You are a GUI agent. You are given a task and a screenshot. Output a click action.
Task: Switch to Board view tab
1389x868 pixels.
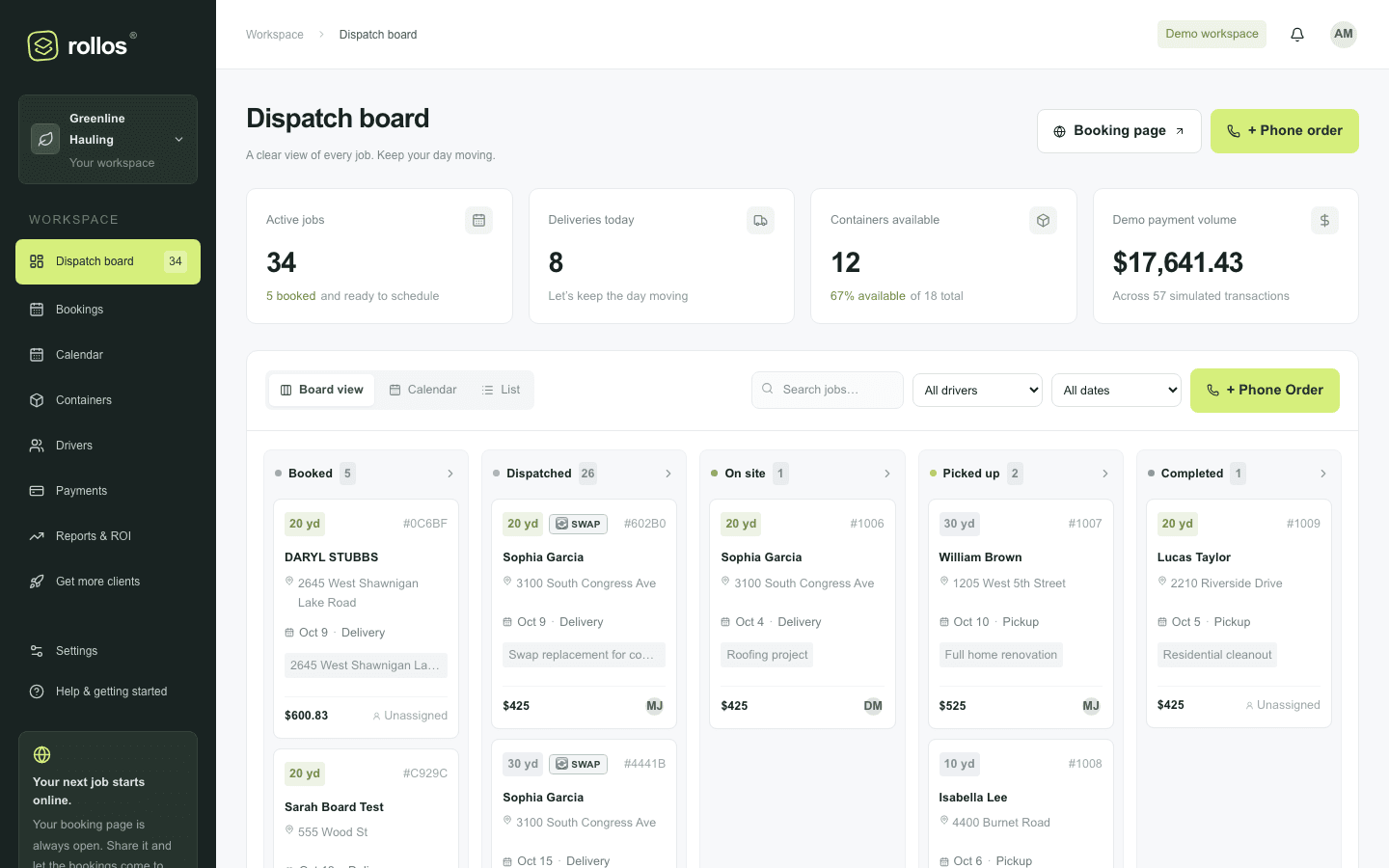(322, 390)
